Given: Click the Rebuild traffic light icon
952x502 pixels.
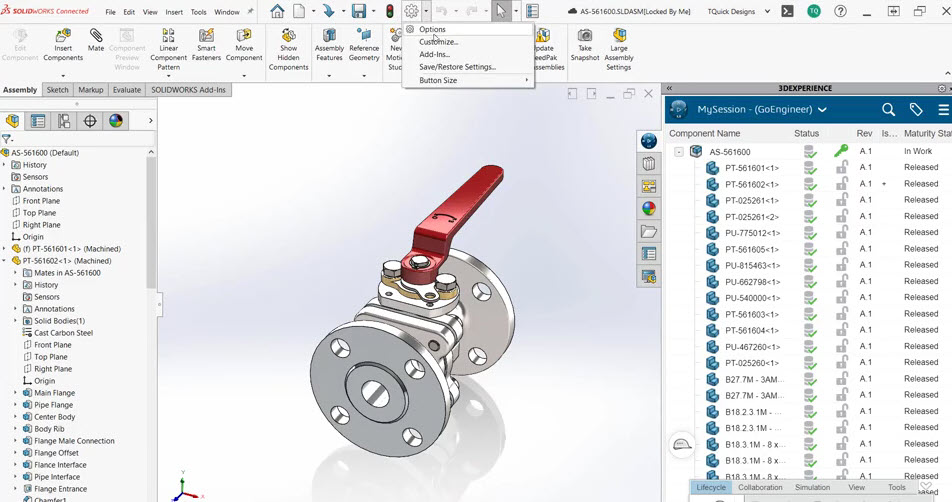Looking at the screenshot, I should pos(389,11).
